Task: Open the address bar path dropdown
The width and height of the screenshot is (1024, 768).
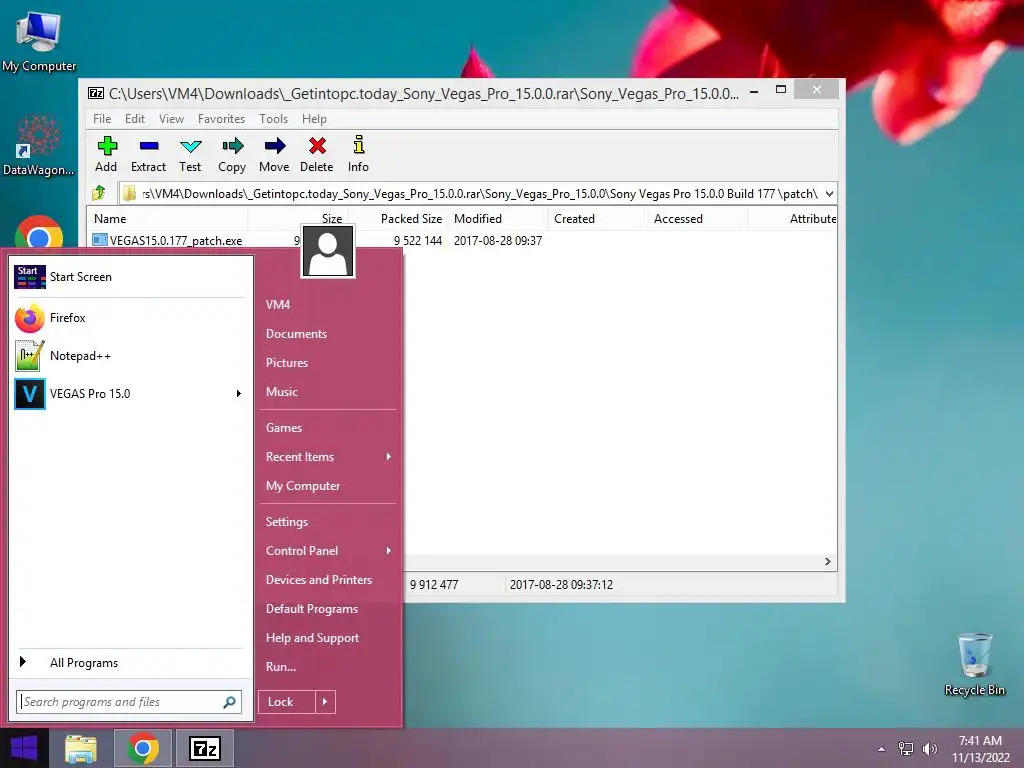Action: tap(829, 194)
